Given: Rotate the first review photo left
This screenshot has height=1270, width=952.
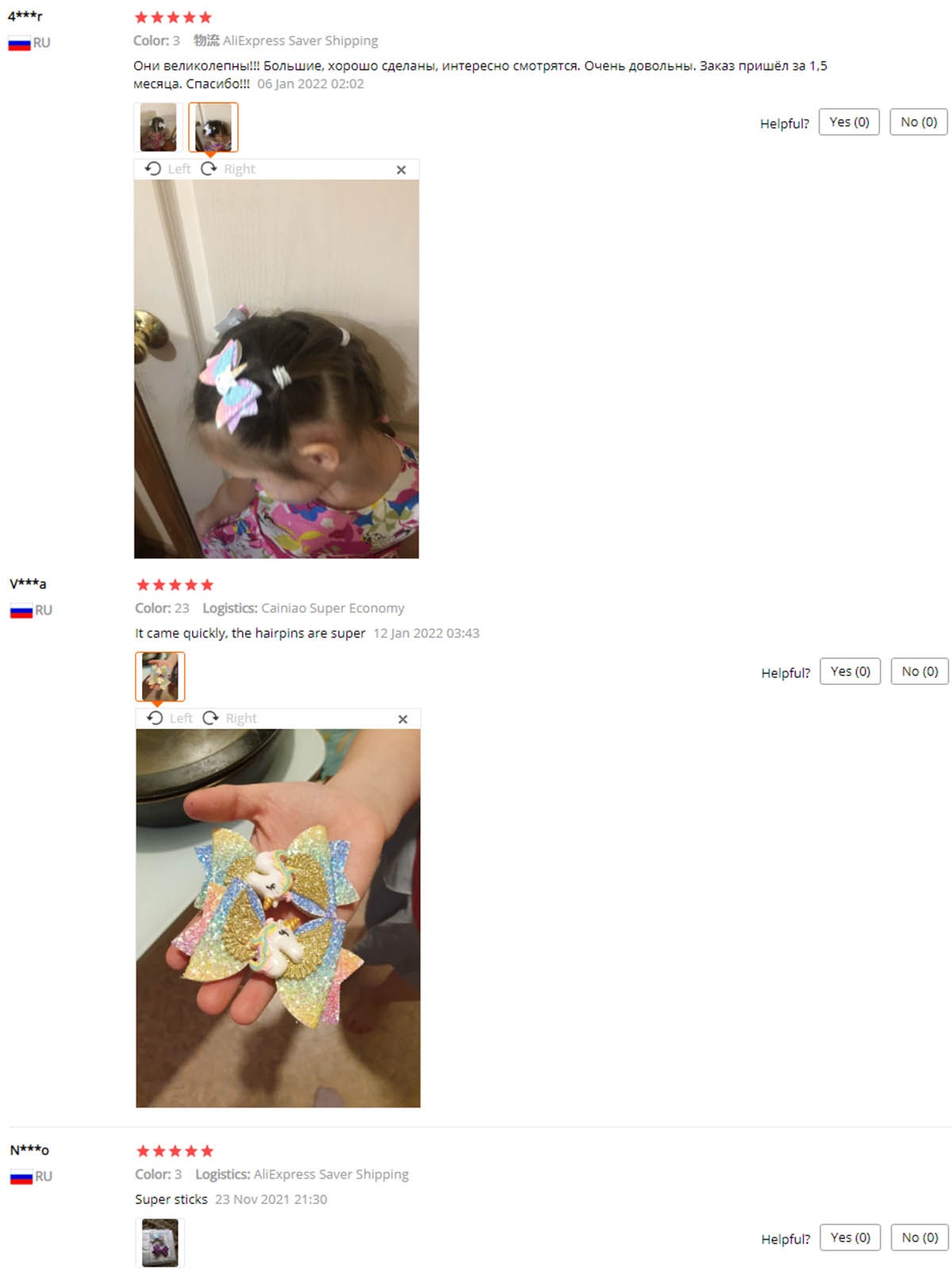Looking at the screenshot, I should (167, 169).
